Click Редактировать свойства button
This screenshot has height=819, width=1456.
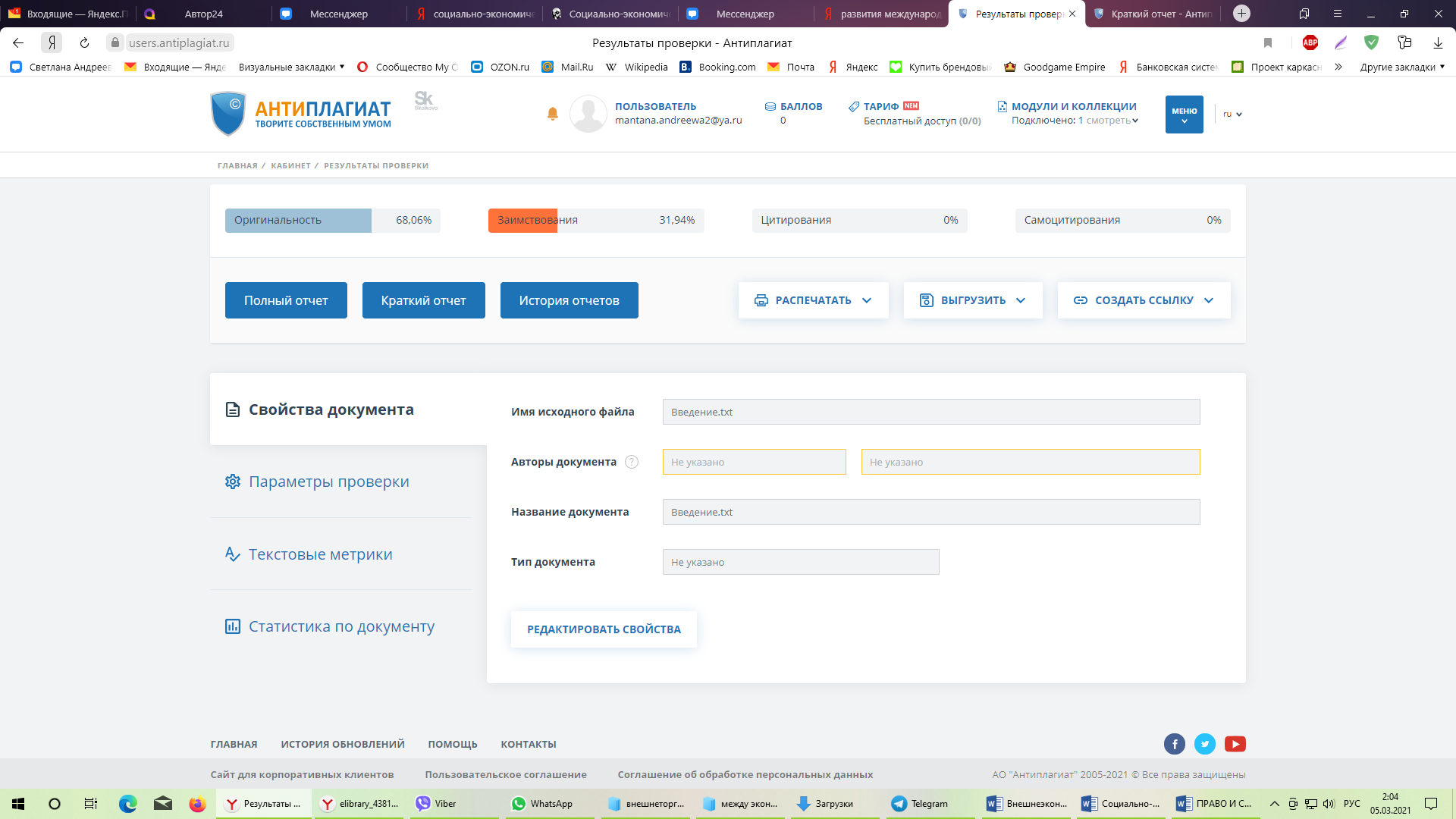(604, 629)
